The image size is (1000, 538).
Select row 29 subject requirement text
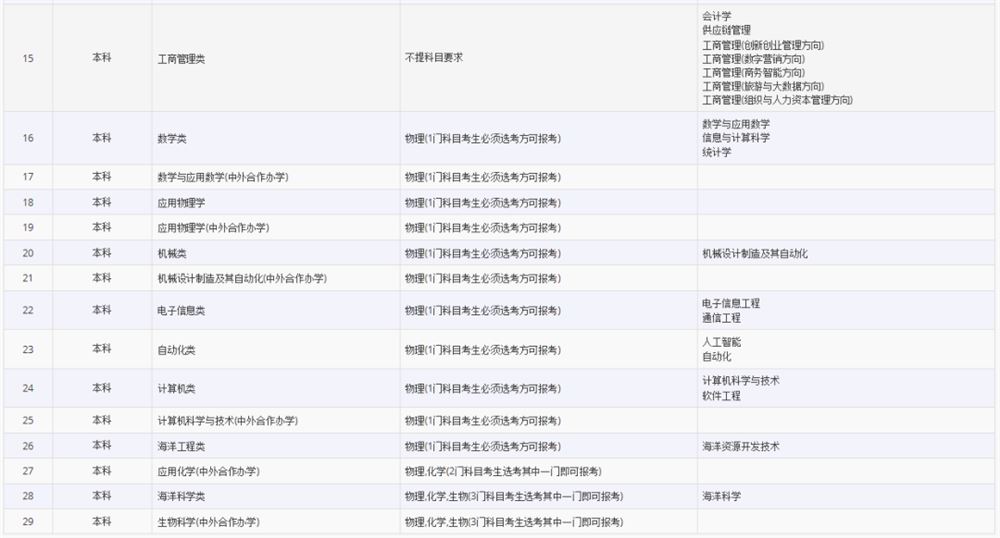(514, 523)
